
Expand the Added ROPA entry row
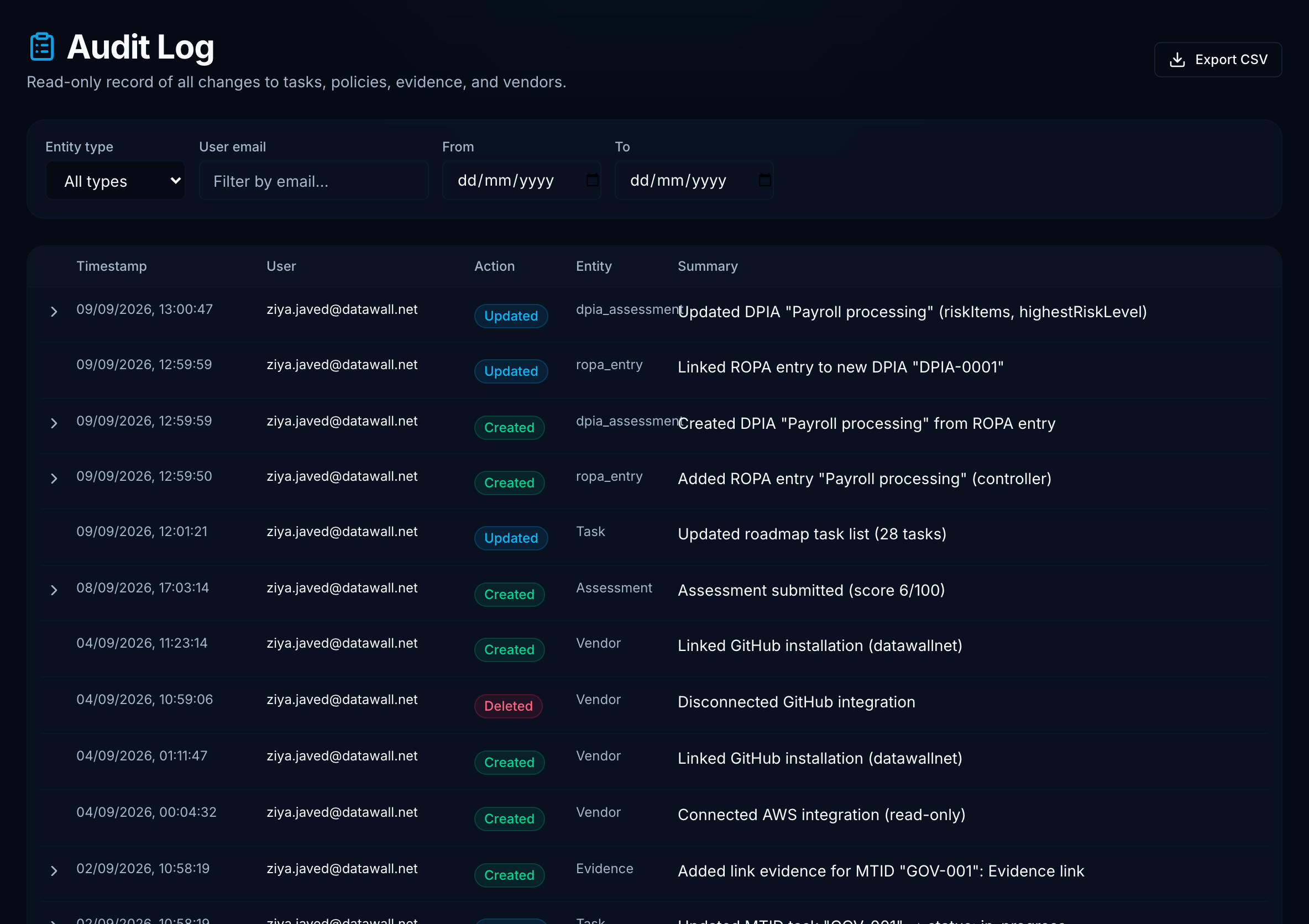click(x=54, y=479)
